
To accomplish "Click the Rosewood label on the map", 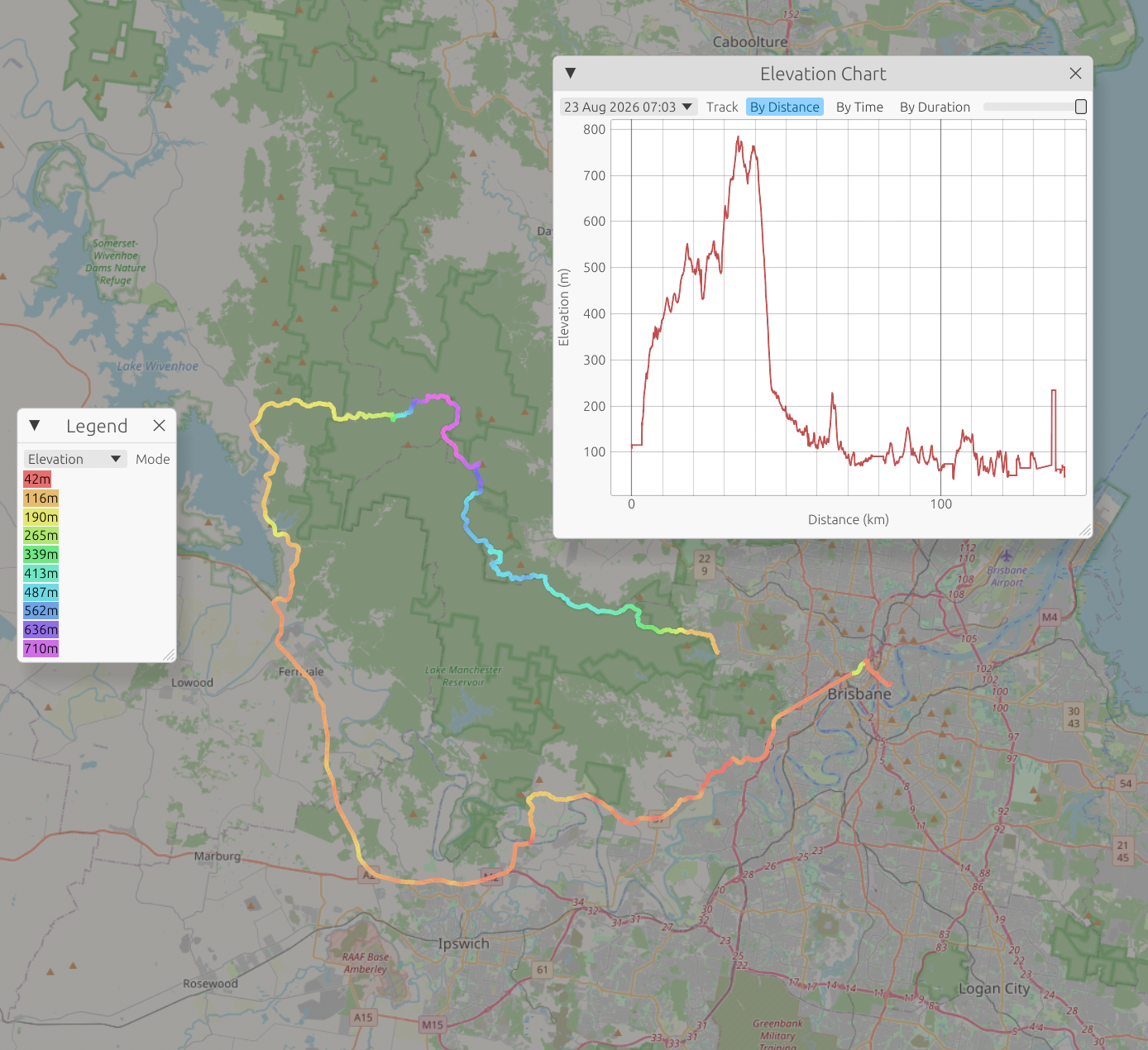I will click(x=210, y=984).
